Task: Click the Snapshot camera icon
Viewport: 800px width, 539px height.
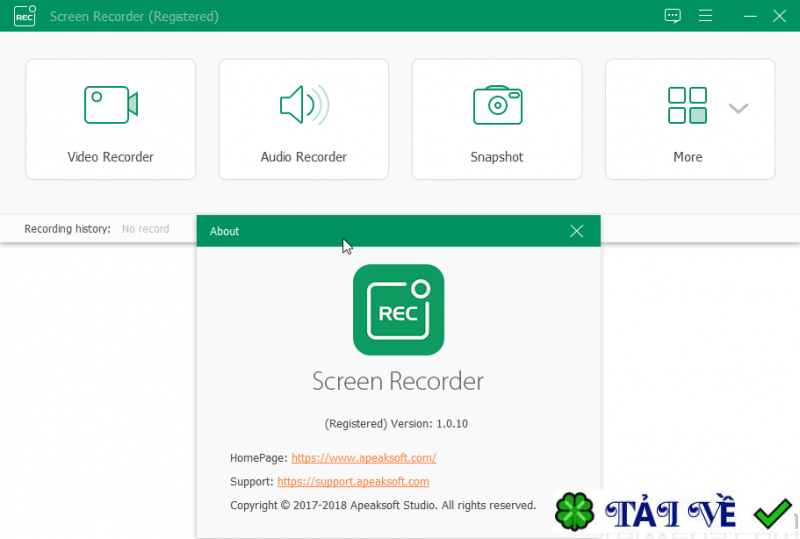Action: [497, 105]
